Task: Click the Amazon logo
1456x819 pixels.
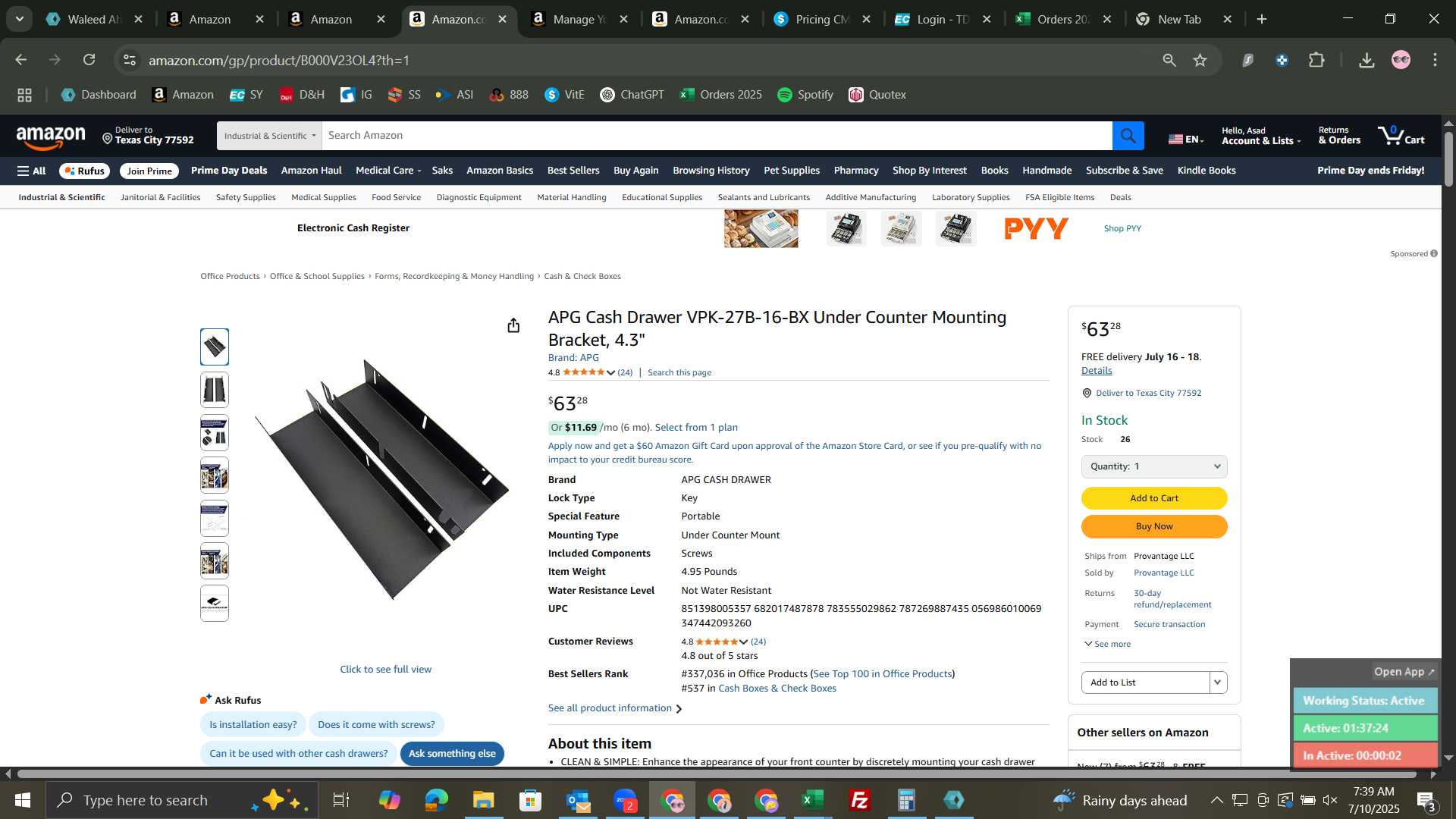Action: coord(51,137)
